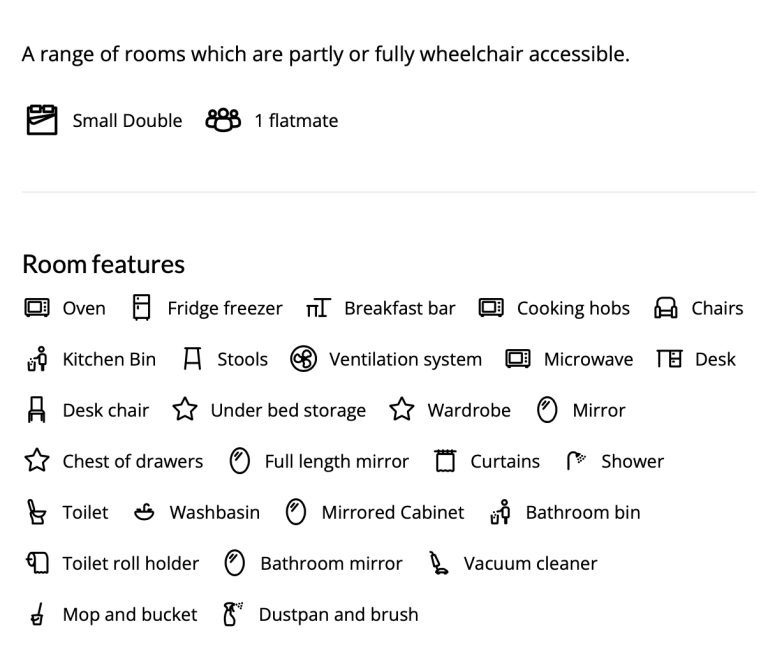
Task: Click the Chairs armchair icon
Action: 666,308
